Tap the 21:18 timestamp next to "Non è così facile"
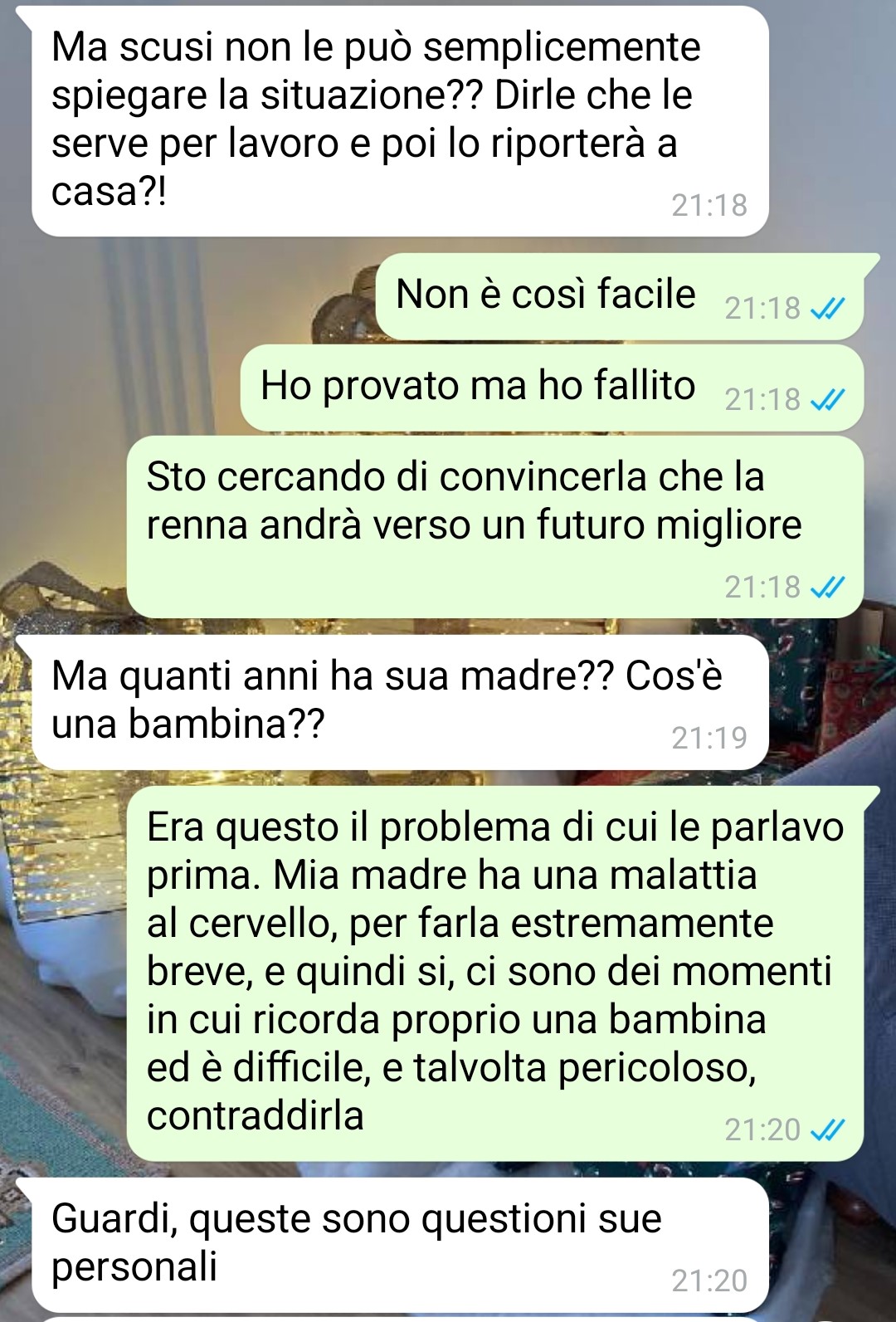 coord(762,309)
